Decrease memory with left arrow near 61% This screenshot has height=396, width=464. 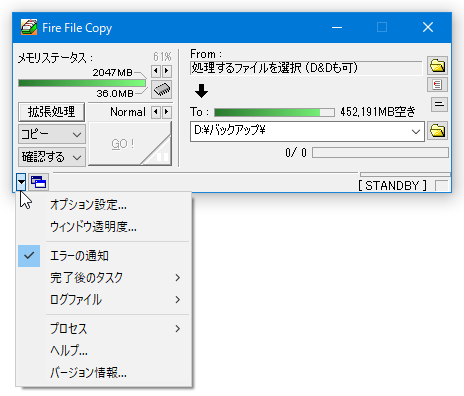156,71
